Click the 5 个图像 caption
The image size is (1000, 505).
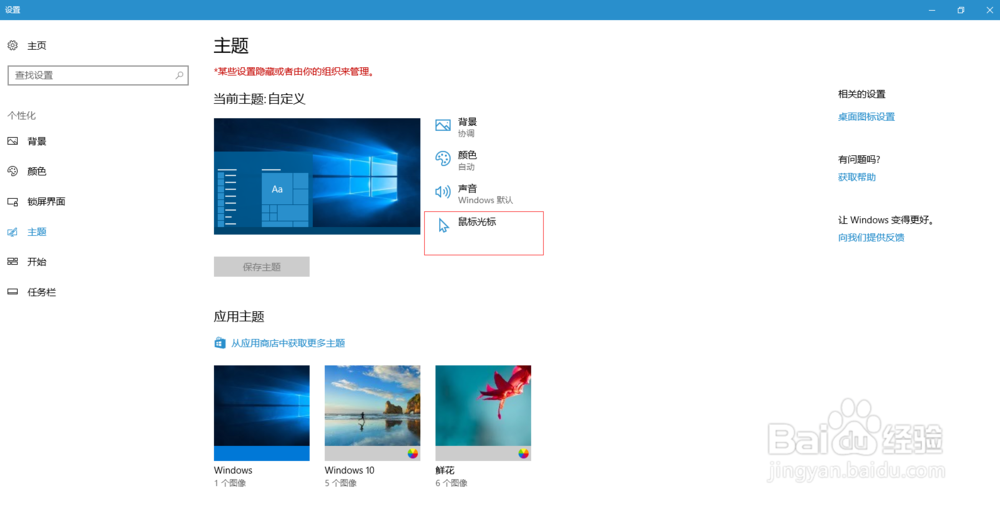tap(341, 483)
